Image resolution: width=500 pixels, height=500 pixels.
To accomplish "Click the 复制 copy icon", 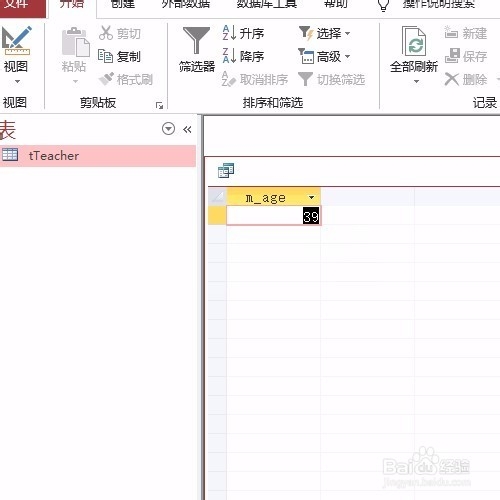I will coord(105,56).
